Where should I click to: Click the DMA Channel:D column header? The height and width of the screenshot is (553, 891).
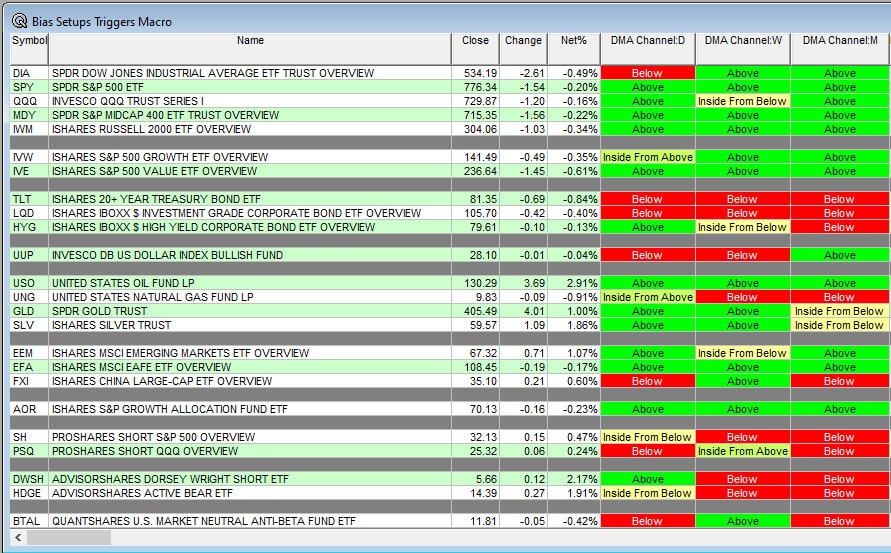click(648, 49)
